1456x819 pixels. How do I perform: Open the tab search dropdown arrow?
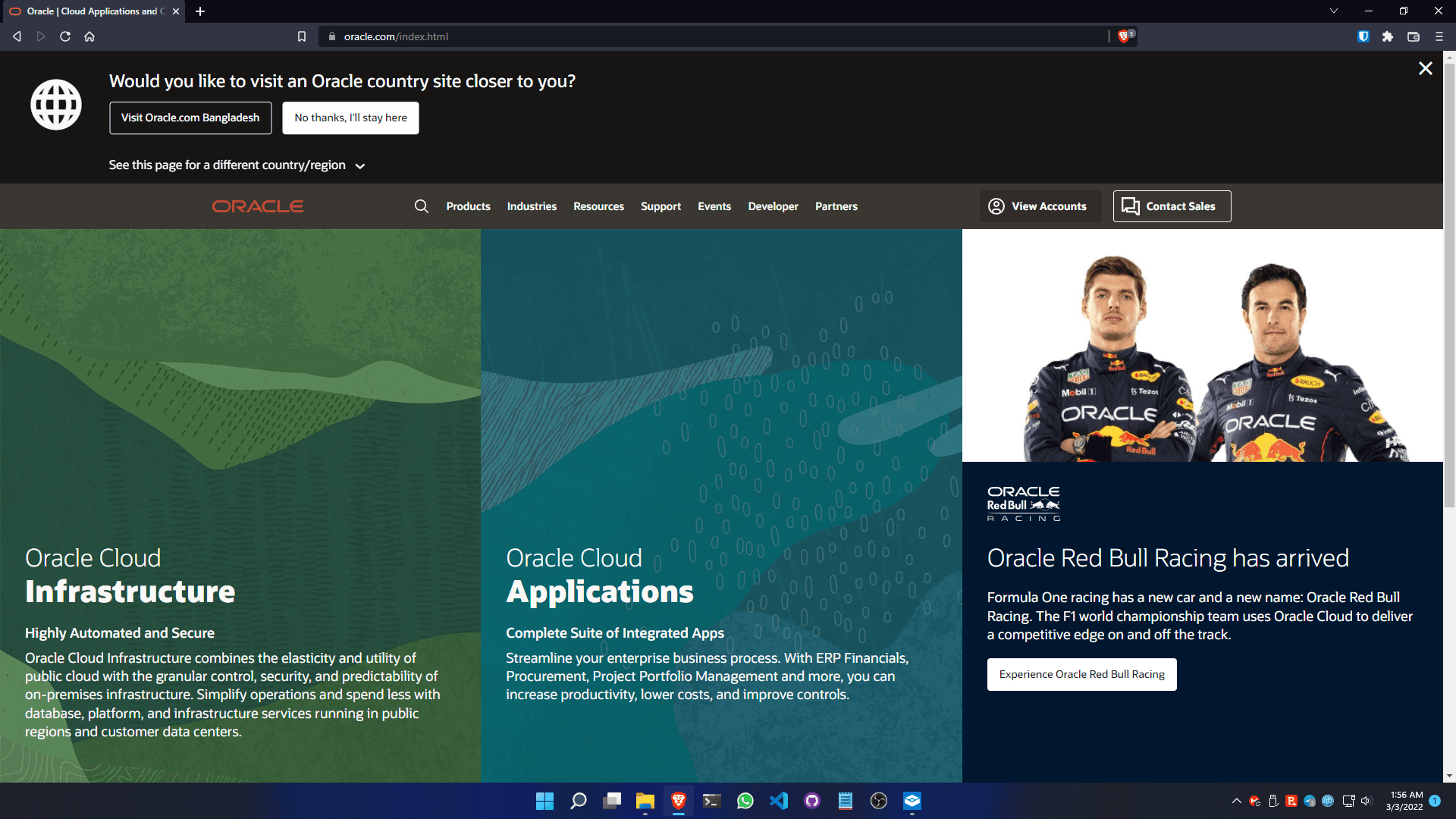point(1334,11)
